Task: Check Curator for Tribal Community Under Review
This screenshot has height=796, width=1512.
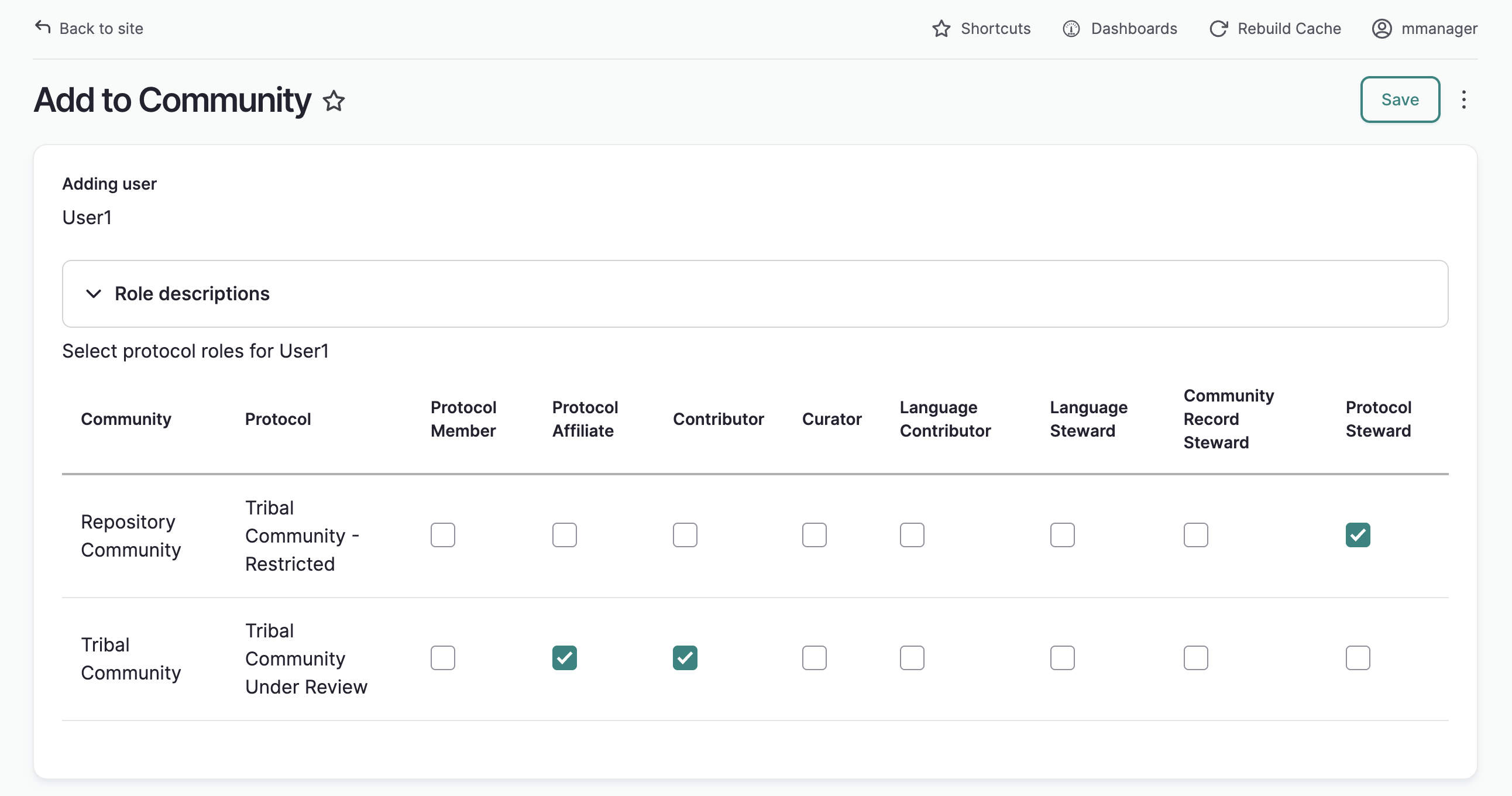Action: 814,657
